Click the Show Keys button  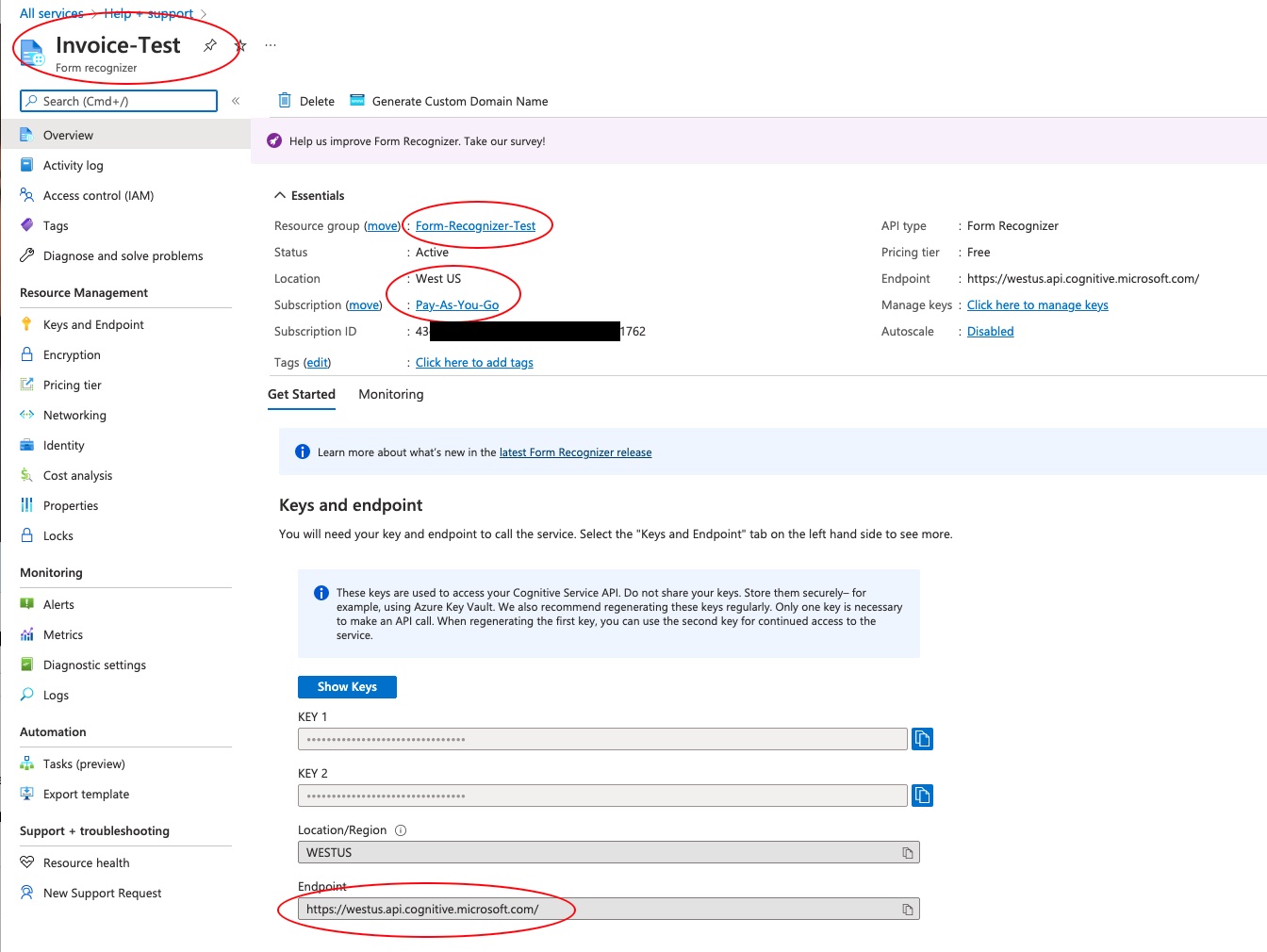coord(347,687)
